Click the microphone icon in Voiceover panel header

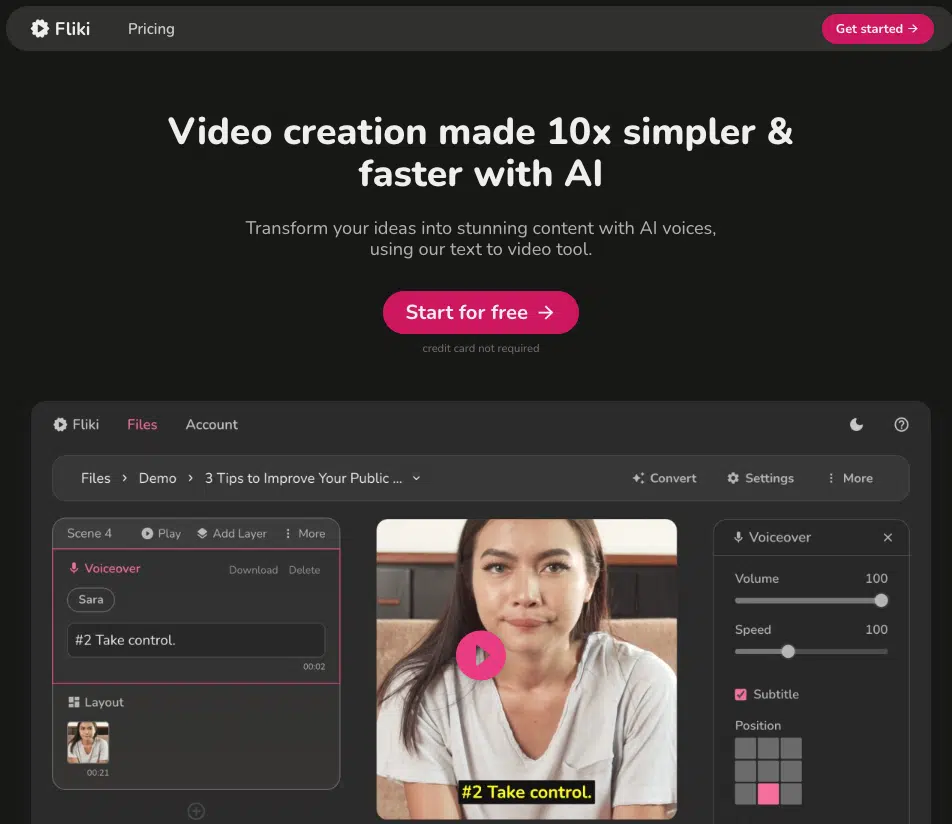click(738, 537)
